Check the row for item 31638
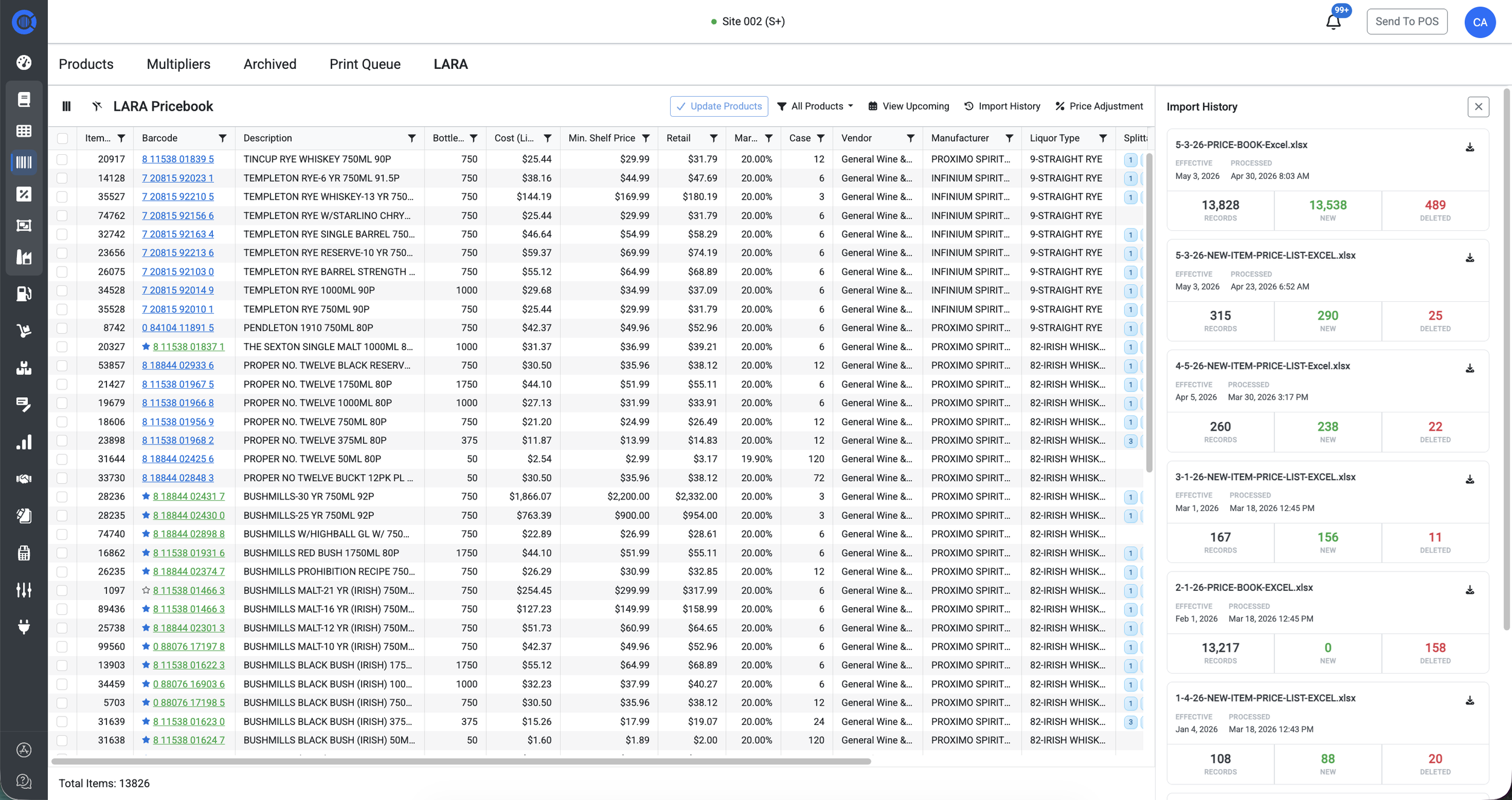1512x800 pixels. (x=62, y=740)
